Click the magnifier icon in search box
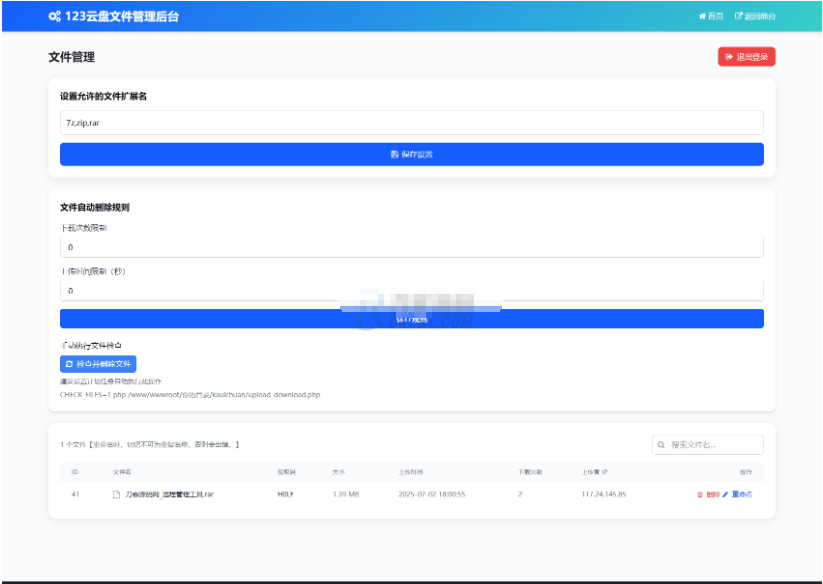823x584 pixels. [x=662, y=444]
